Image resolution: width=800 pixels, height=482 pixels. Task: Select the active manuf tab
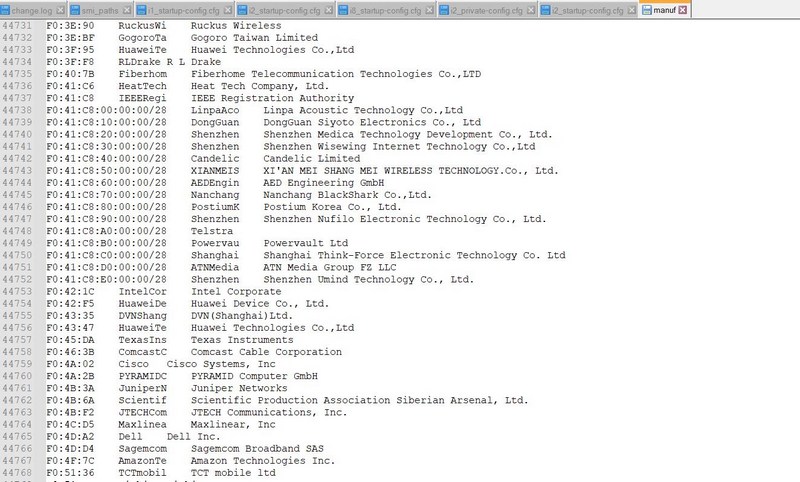pyautogui.click(x=664, y=10)
